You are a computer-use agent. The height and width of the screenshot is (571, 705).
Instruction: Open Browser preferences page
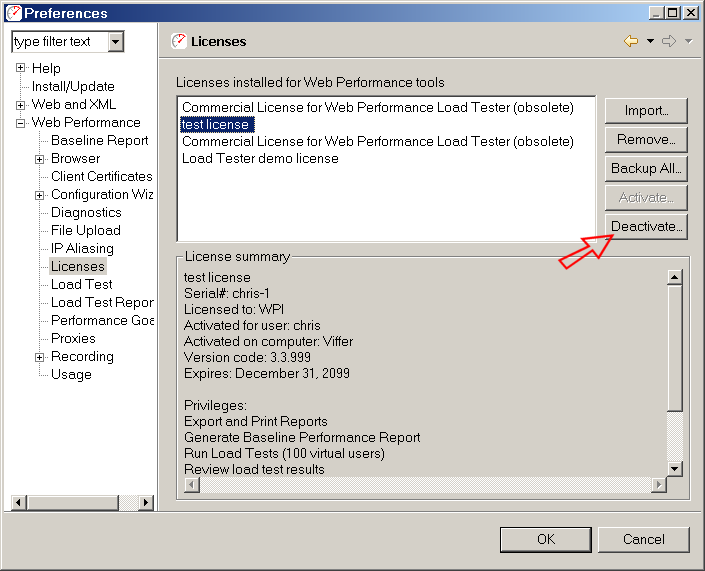[76, 158]
